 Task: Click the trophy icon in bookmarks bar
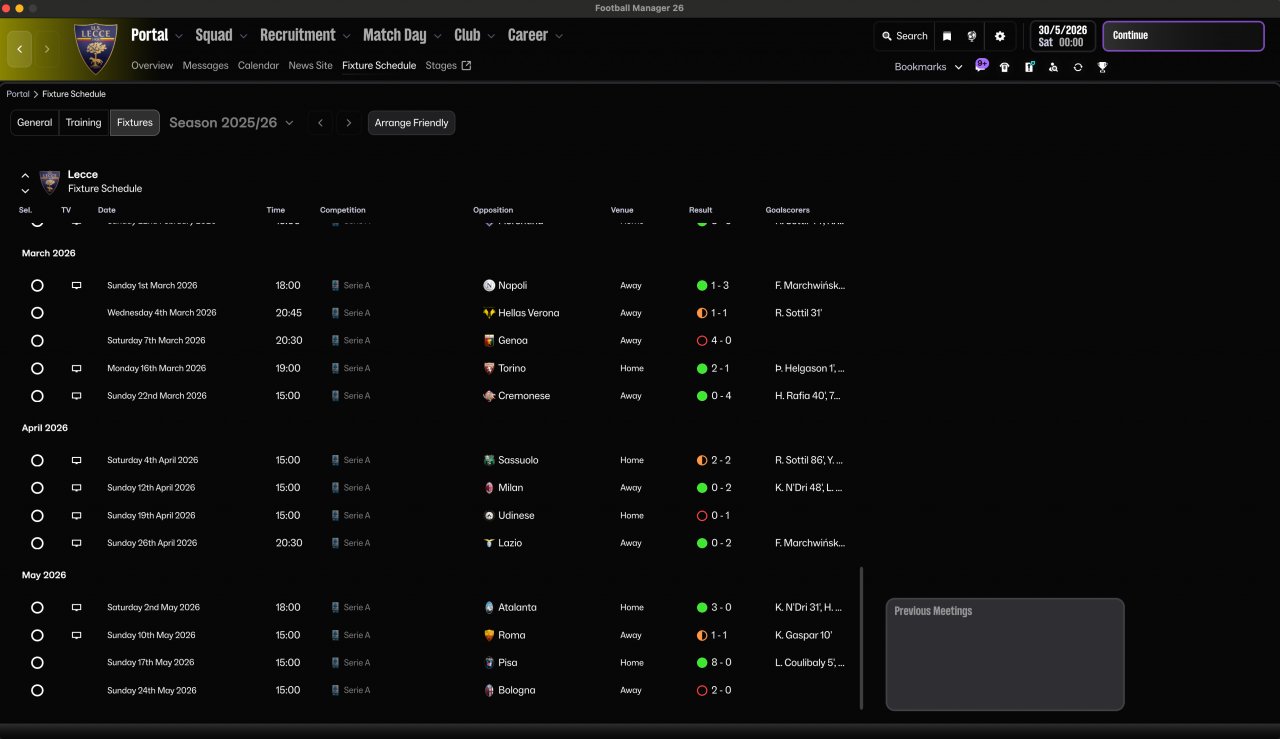tap(1102, 67)
